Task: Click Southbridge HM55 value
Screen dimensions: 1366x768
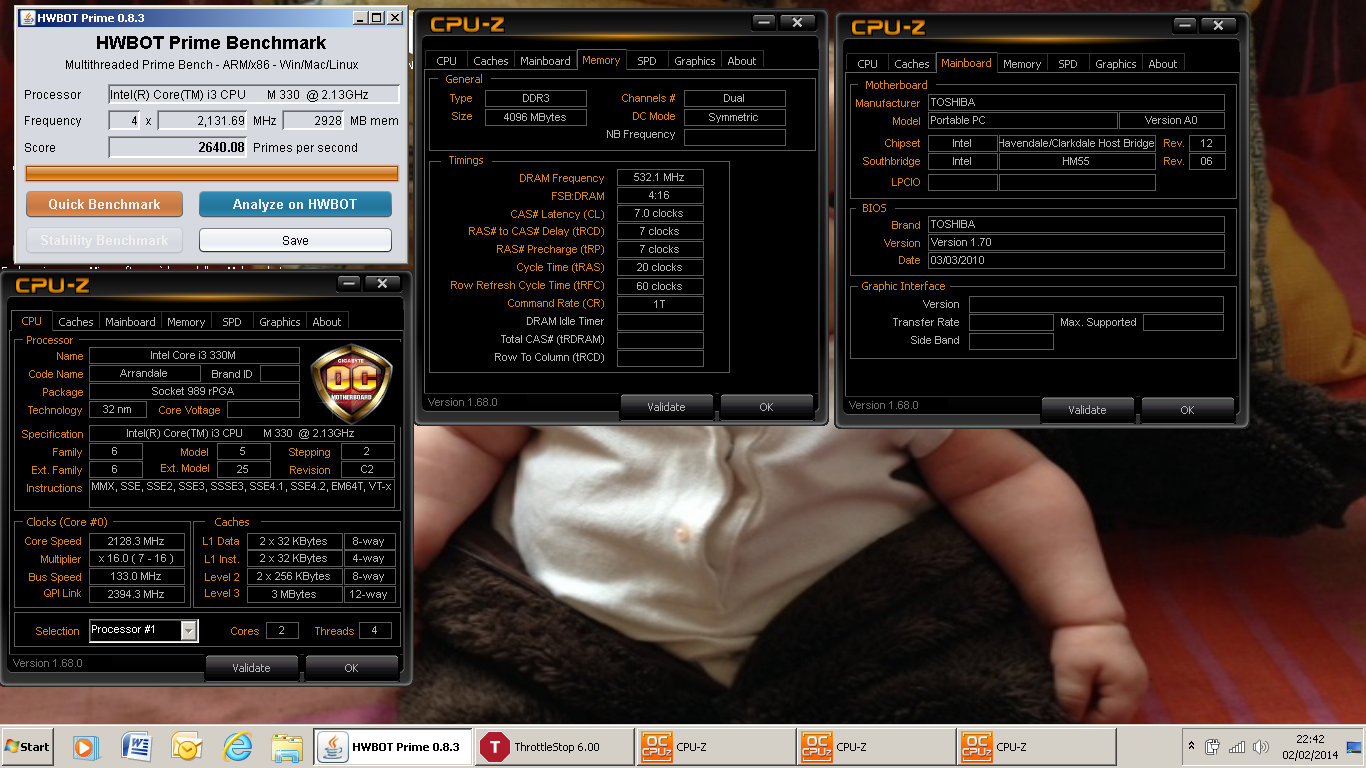Action: (1077, 161)
